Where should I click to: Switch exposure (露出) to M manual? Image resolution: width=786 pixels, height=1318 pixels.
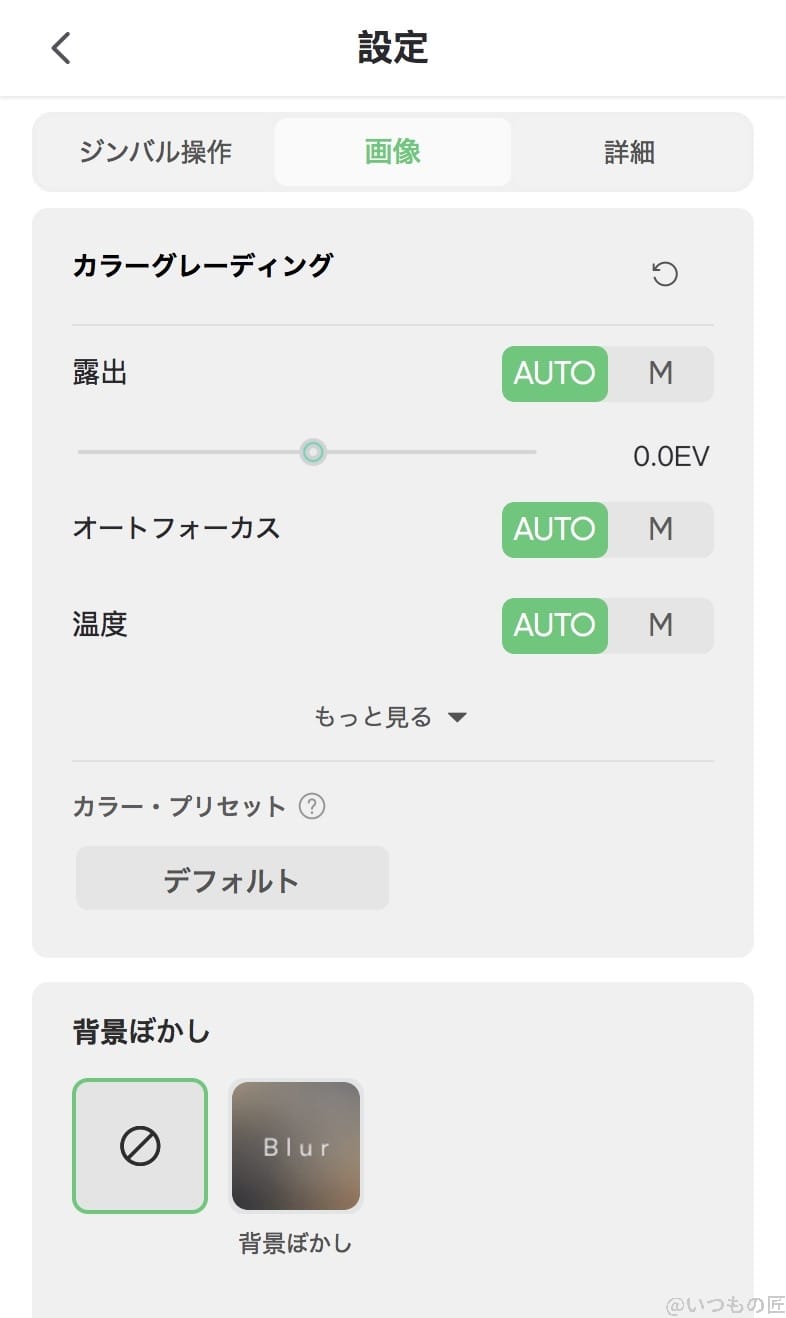click(x=660, y=374)
